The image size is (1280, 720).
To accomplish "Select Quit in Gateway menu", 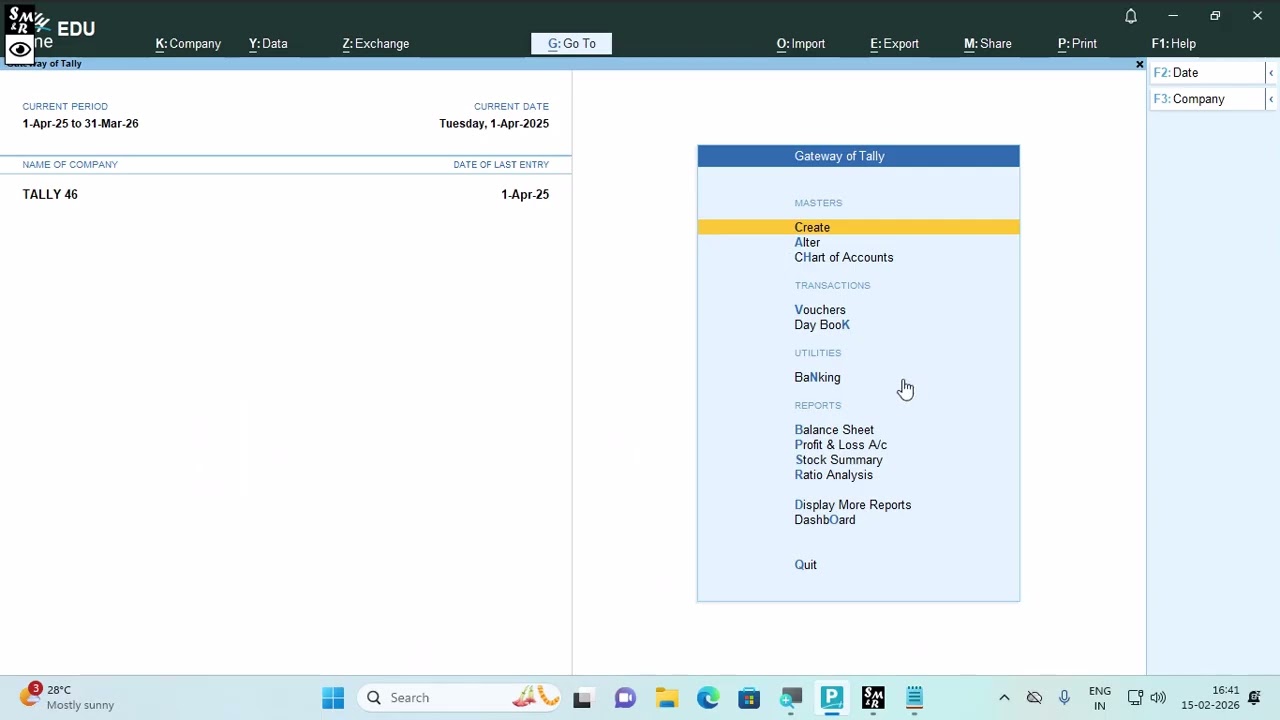I will (805, 565).
